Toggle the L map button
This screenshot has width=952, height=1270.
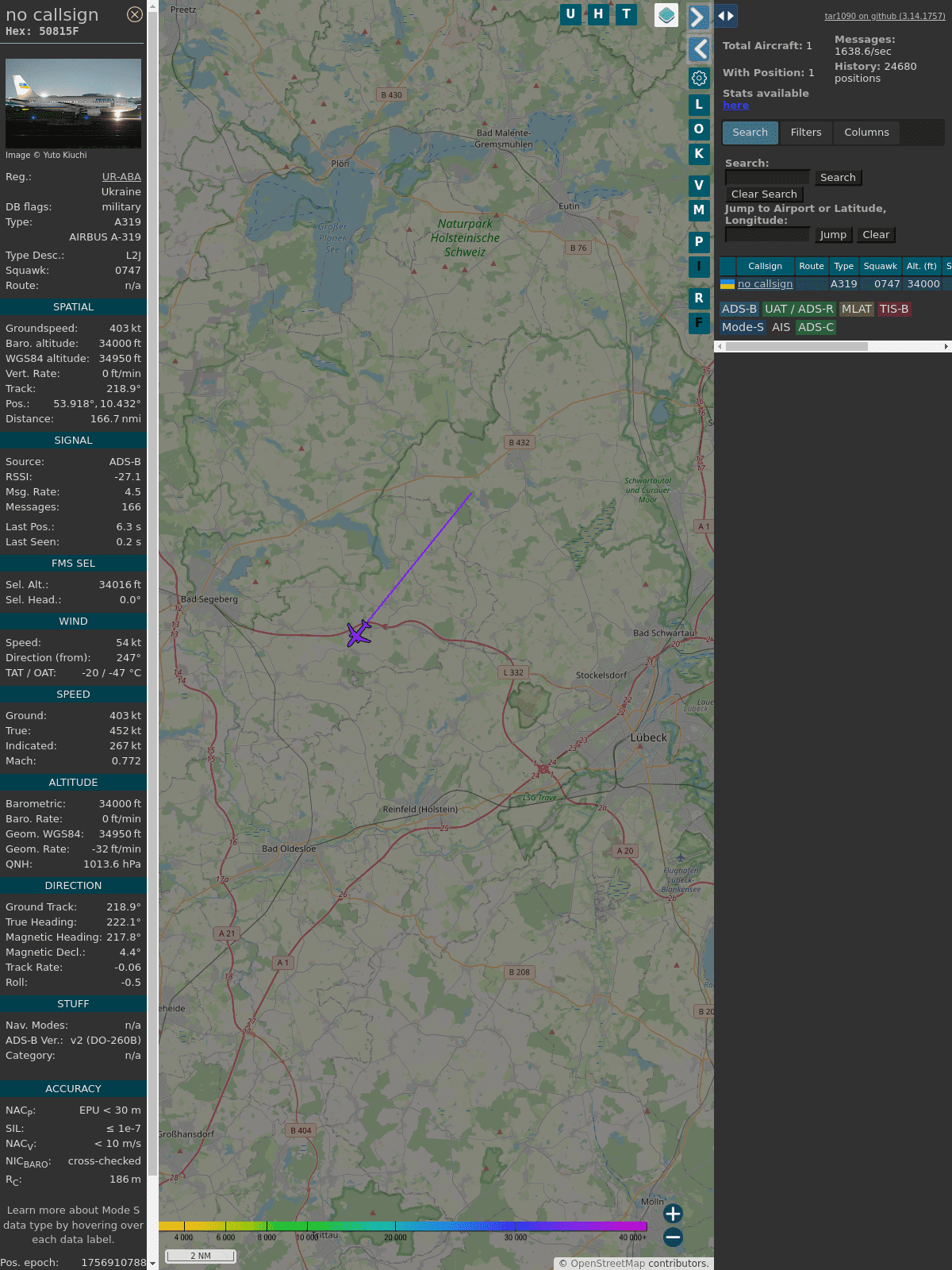click(x=699, y=104)
